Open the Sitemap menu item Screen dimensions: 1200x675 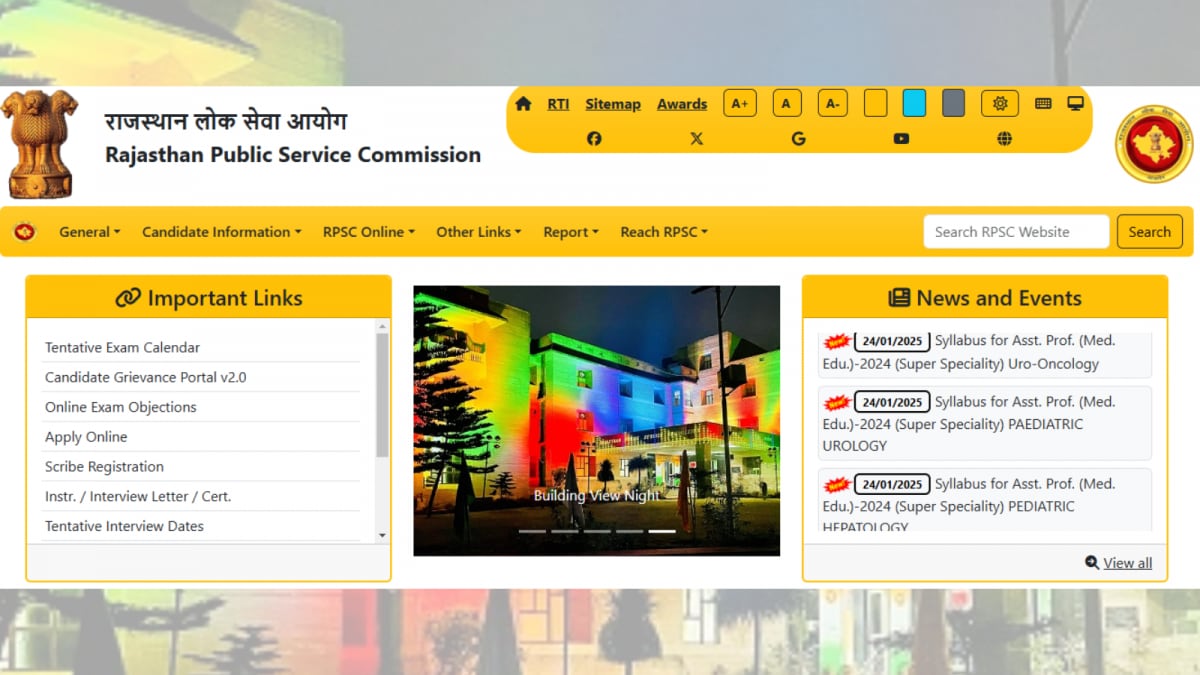[x=612, y=103]
